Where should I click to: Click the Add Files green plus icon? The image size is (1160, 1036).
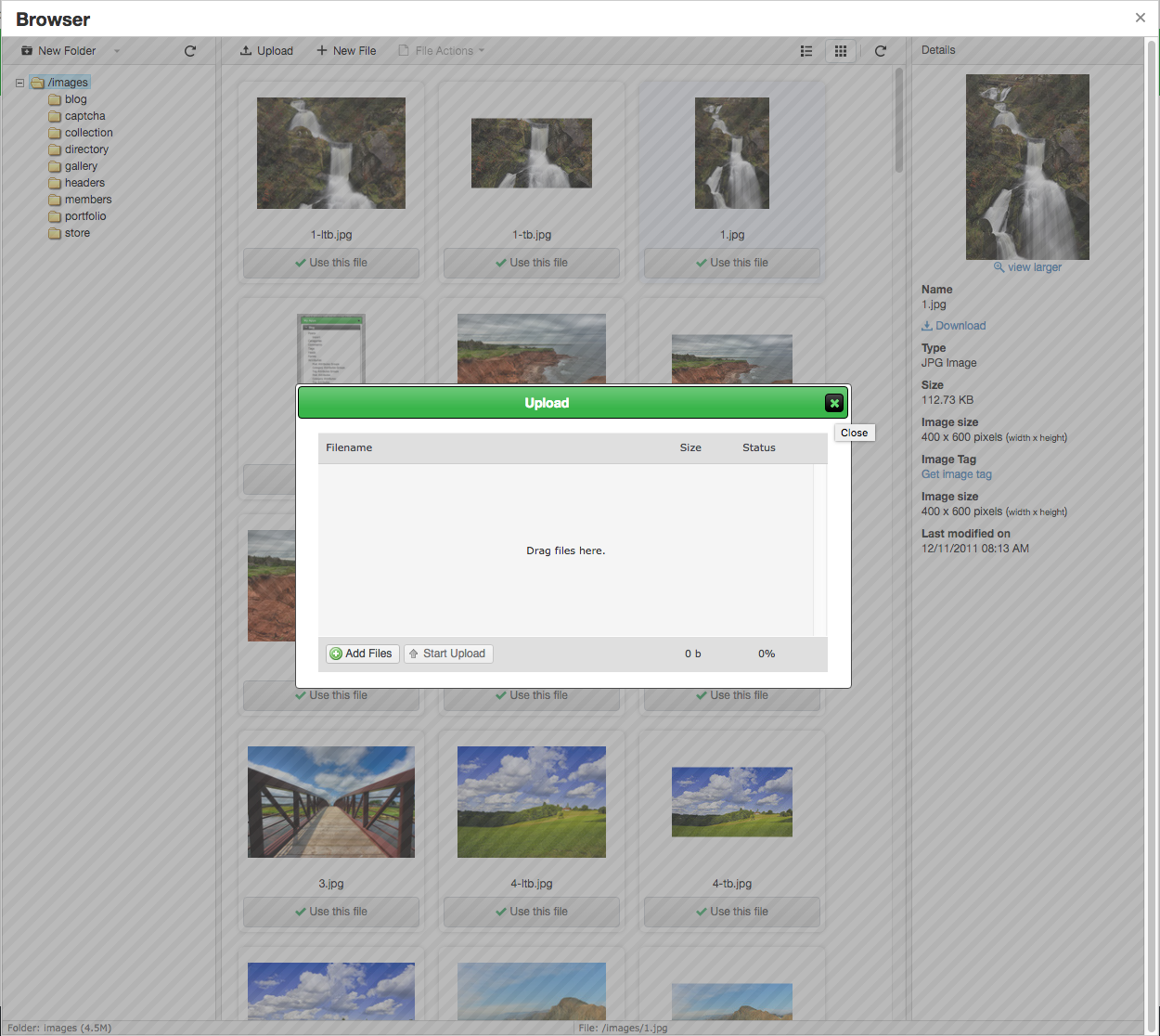(335, 654)
